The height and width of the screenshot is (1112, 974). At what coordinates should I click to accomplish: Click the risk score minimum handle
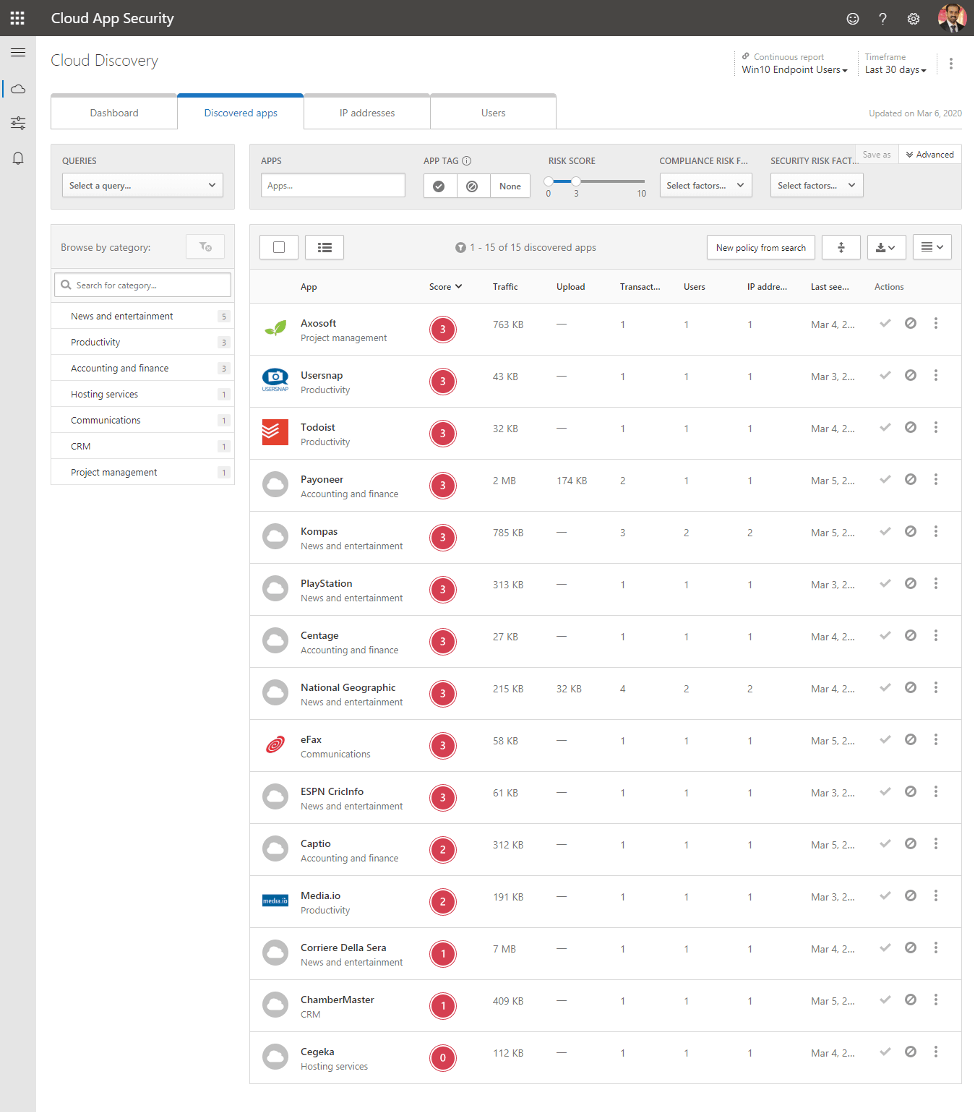[548, 182]
